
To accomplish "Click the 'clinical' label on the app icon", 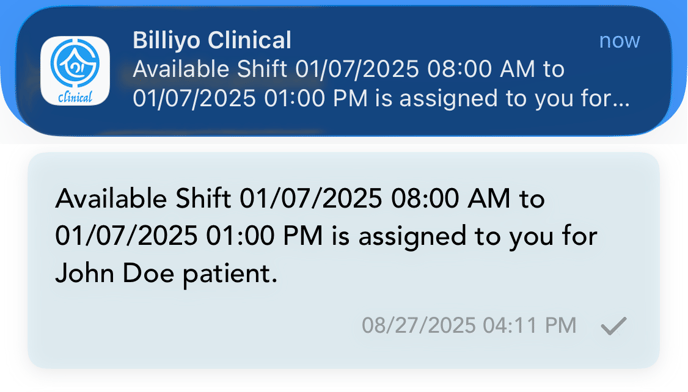I will point(75,97).
